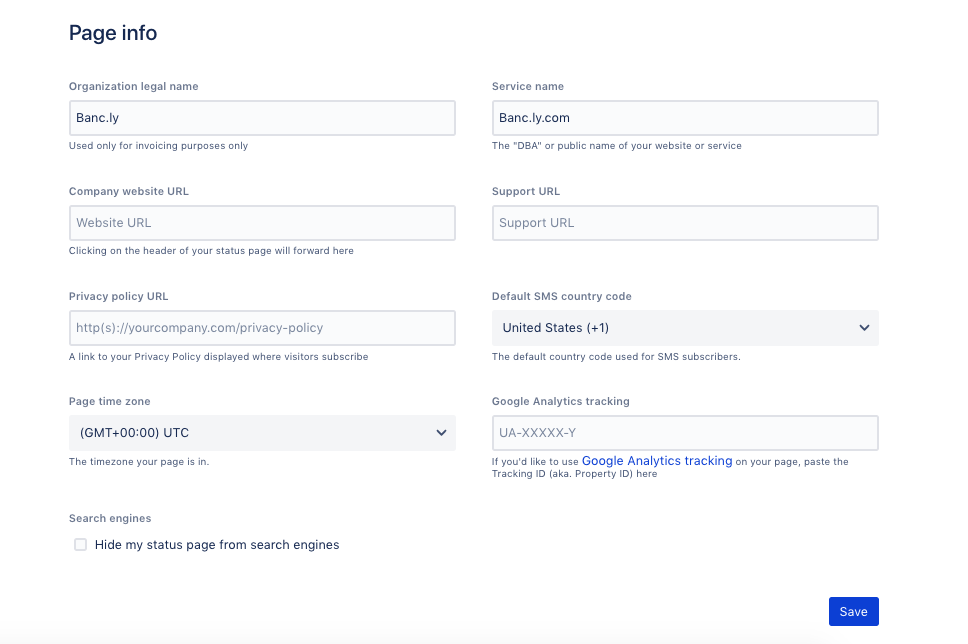The height and width of the screenshot is (644, 968).
Task: Click the Google Analytics tracking ID input
Action: (x=684, y=433)
